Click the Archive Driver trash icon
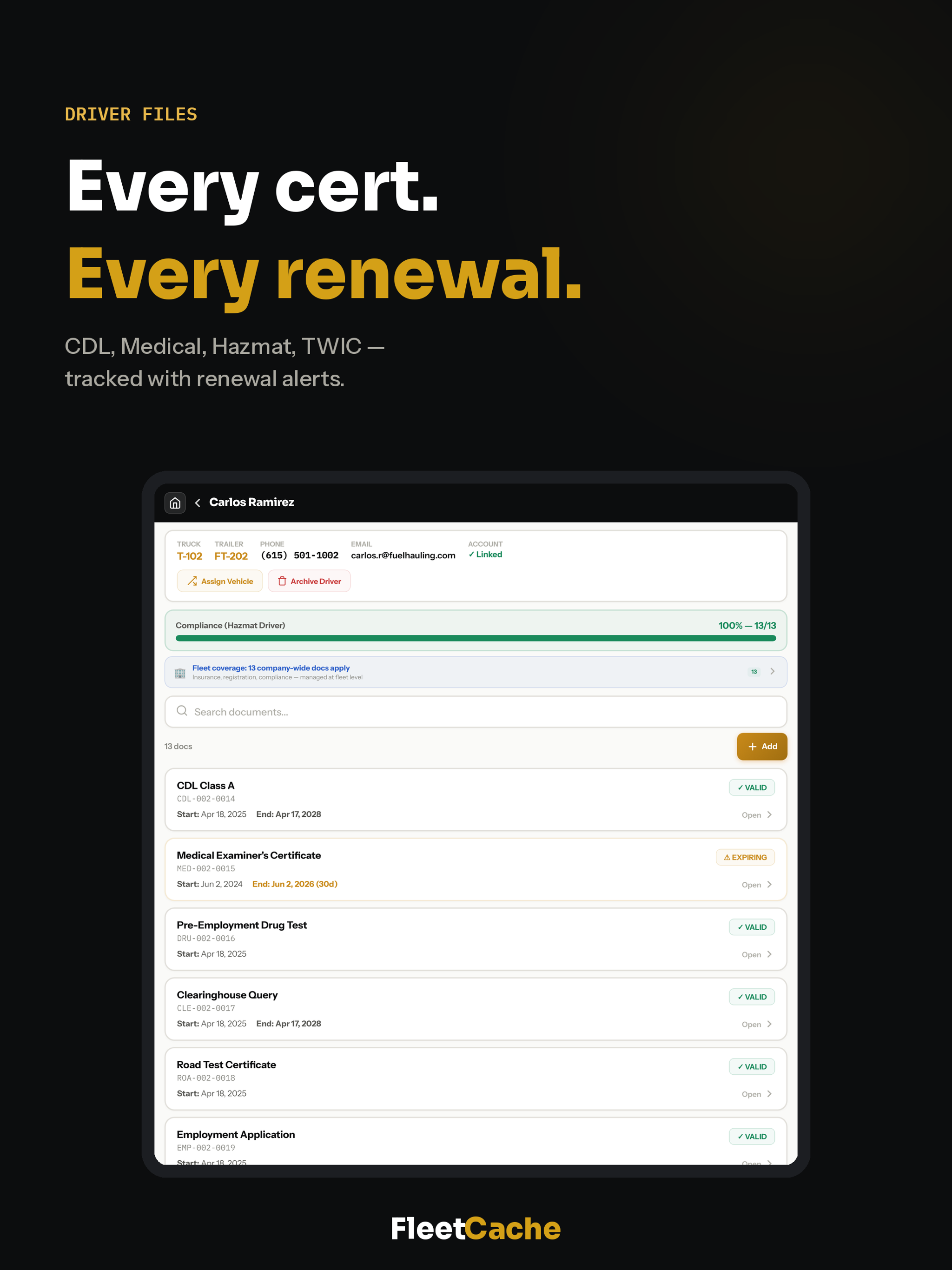The image size is (952, 1270). pos(282,581)
